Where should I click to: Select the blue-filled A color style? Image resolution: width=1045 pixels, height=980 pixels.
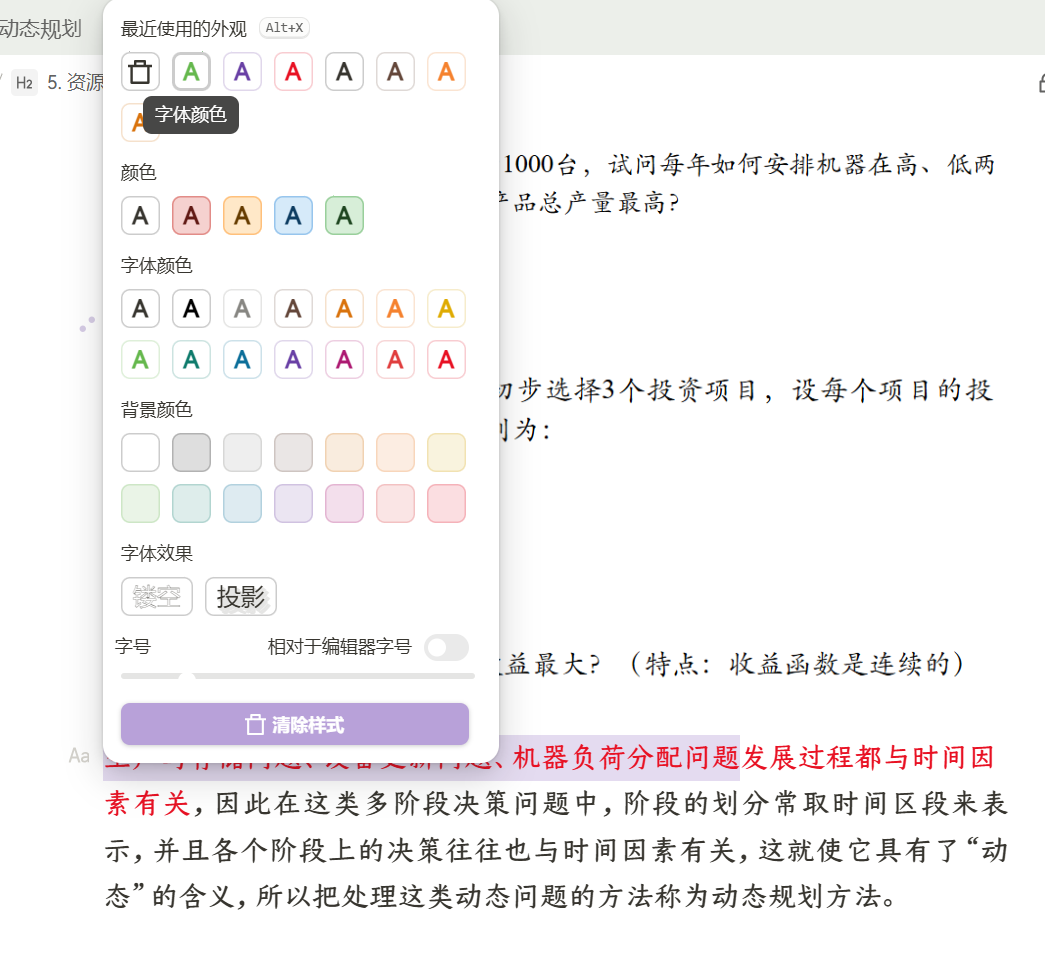point(294,216)
